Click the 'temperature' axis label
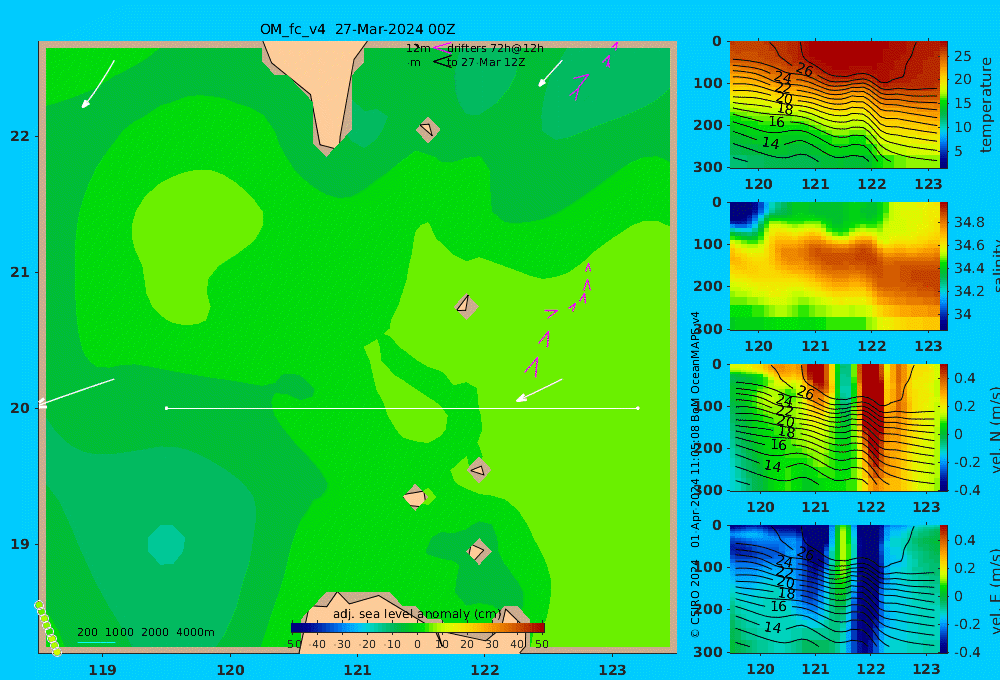The width and height of the screenshot is (1000, 680). click(986, 105)
